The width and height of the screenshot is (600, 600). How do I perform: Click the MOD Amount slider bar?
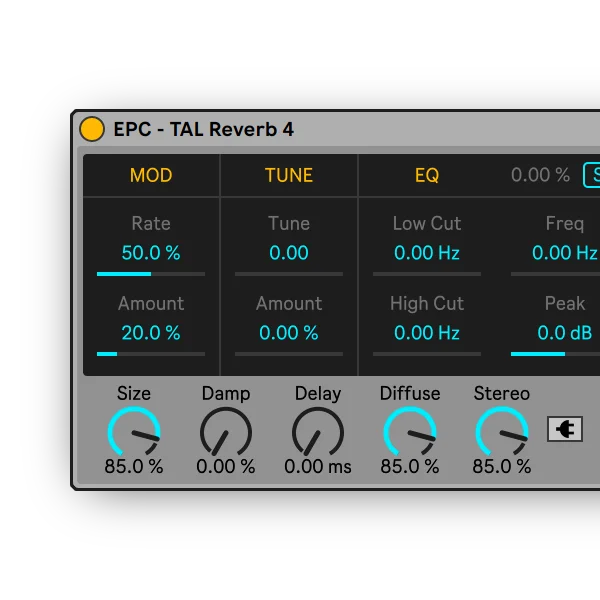click(x=151, y=354)
